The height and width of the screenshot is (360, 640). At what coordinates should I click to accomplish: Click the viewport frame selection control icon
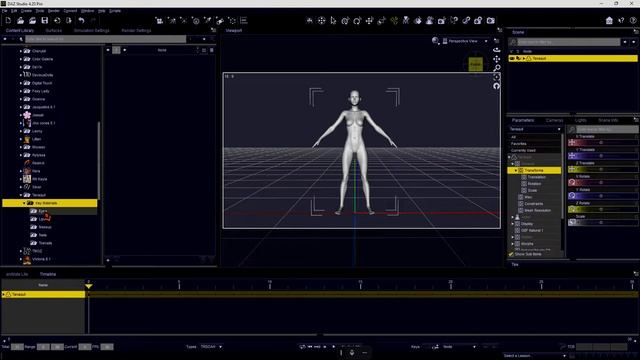496,77
